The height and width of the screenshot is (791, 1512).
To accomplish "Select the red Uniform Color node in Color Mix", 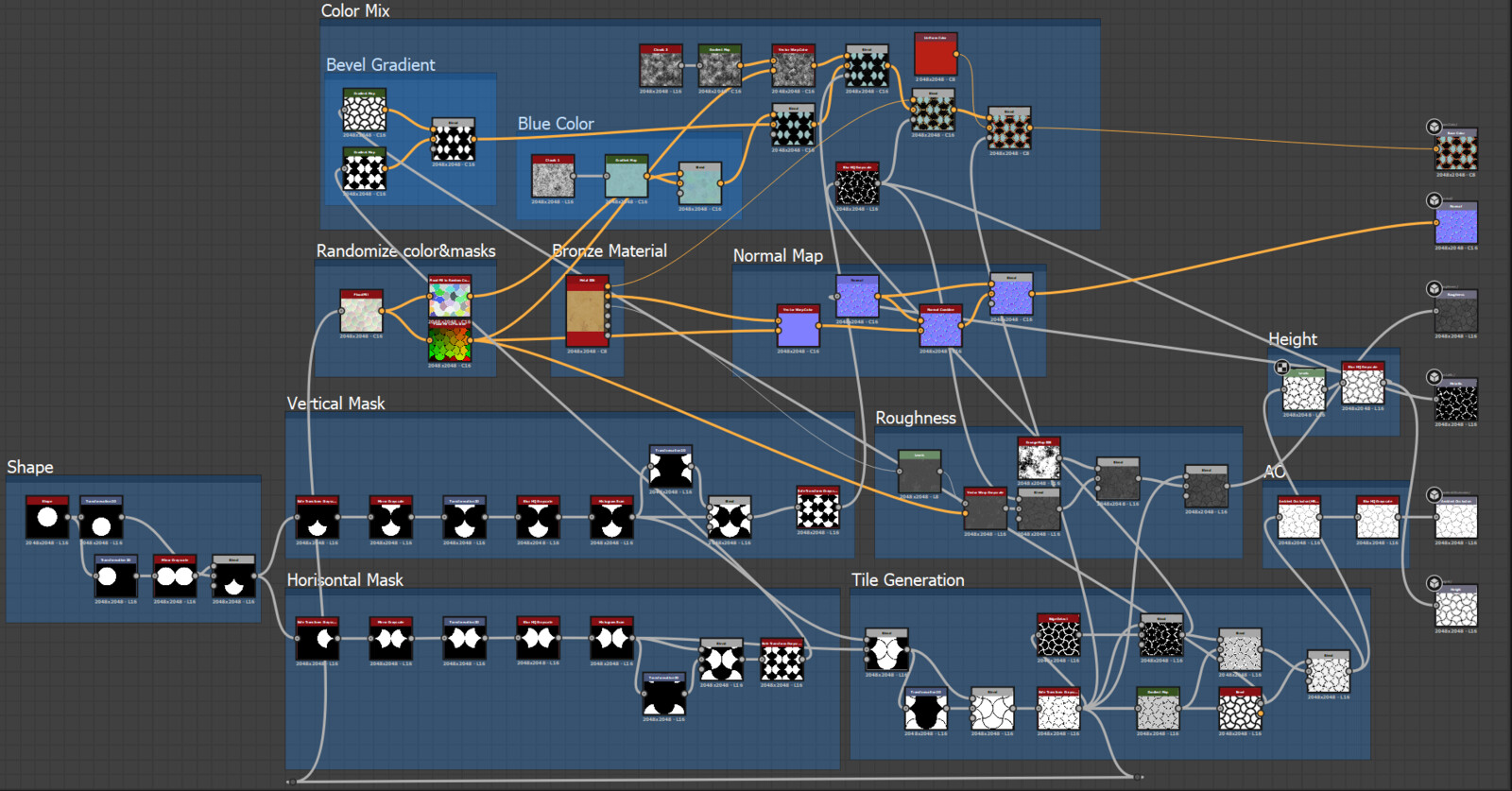I will pyautogui.click(x=936, y=55).
